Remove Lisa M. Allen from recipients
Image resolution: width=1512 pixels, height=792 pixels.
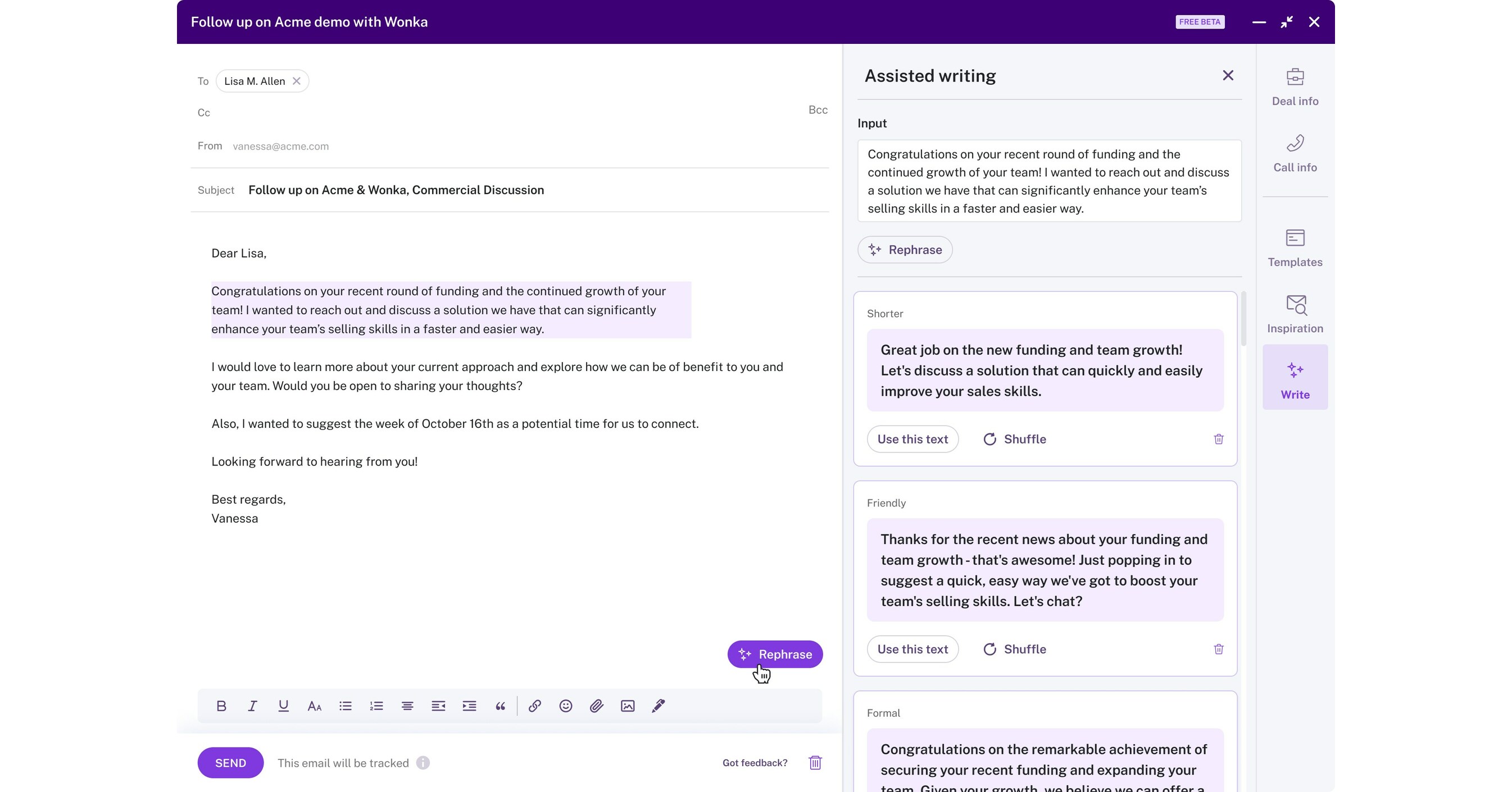click(x=297, y=81)
